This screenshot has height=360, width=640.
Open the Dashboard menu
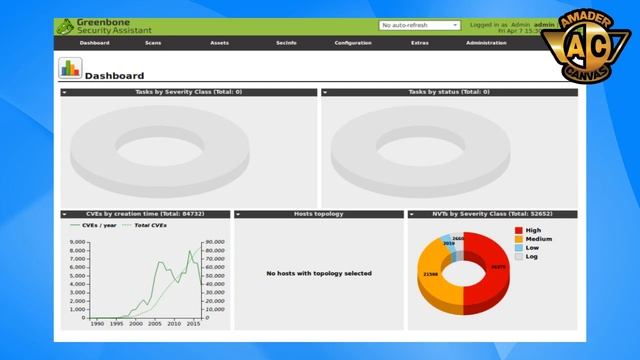(95, 43)
